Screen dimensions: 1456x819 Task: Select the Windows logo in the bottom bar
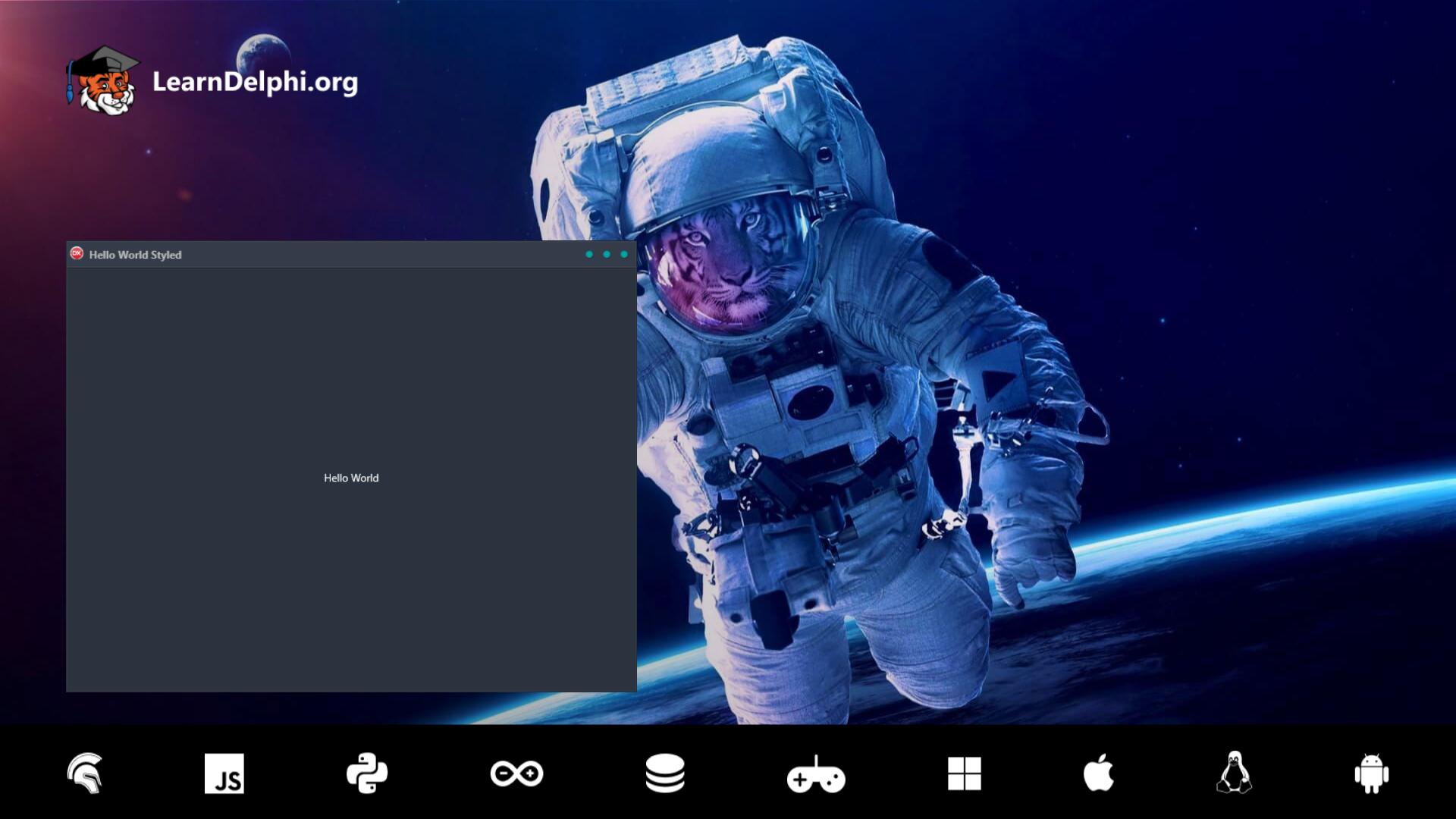click(964, 773)
